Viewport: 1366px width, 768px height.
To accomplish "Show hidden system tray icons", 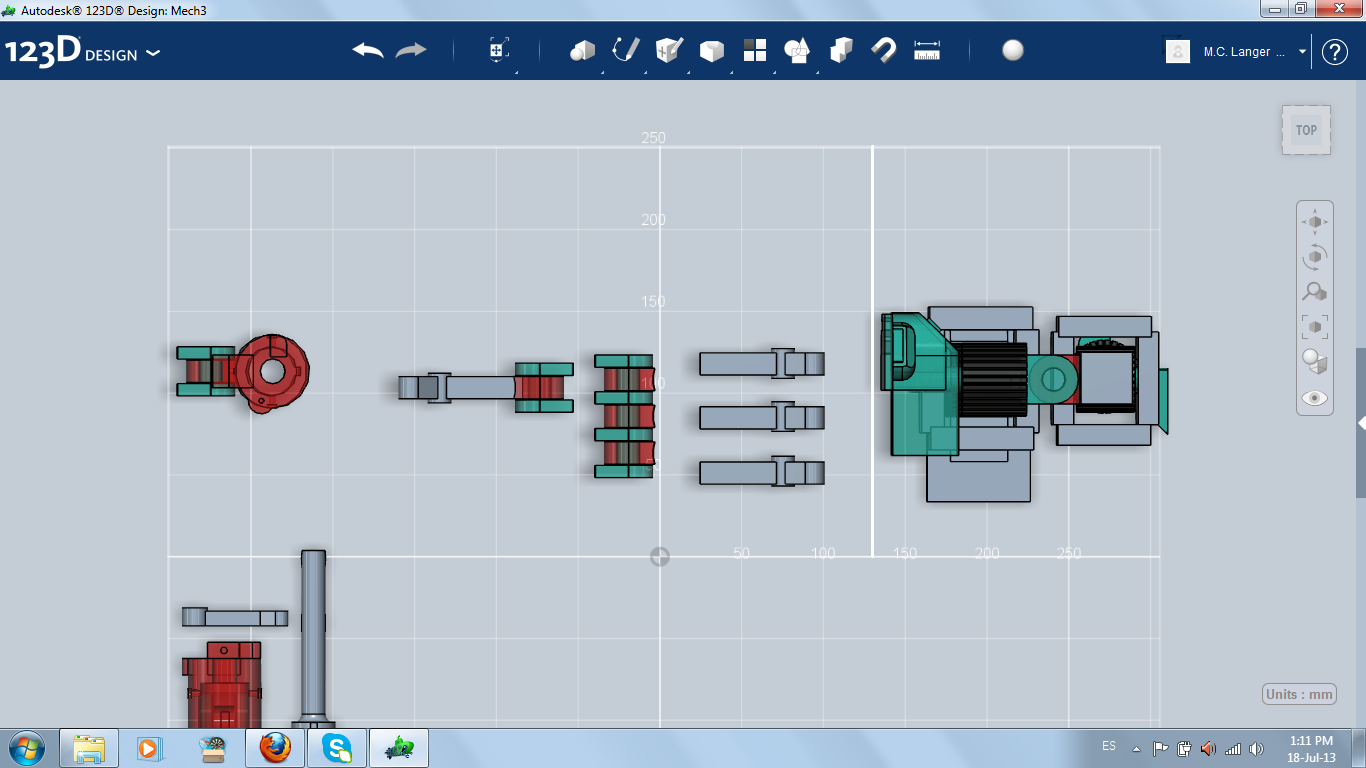I will pos(1136,748).
